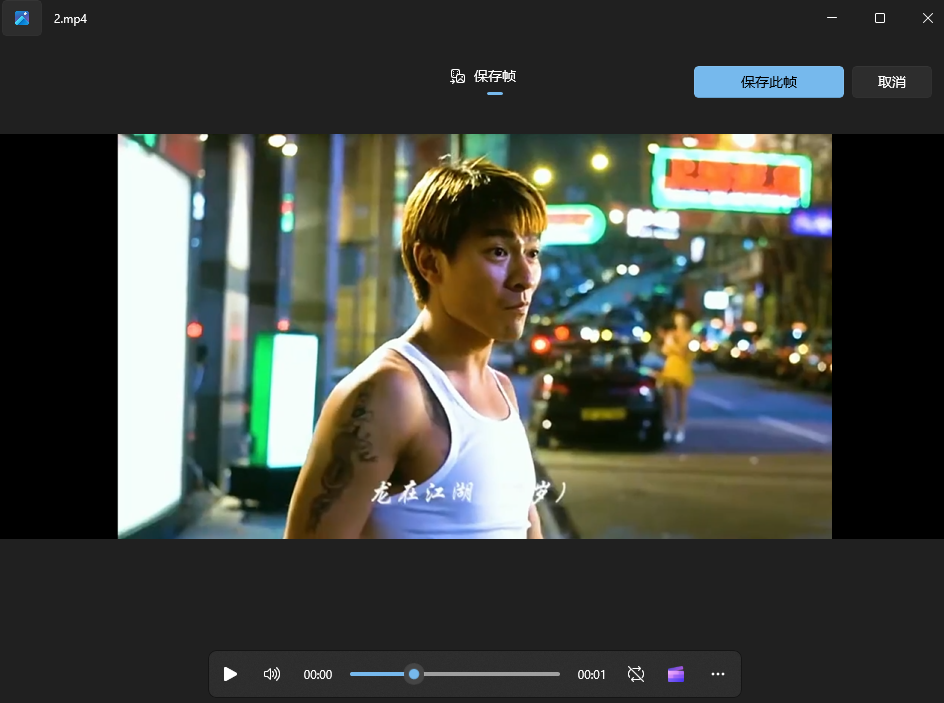This screenshot has height=703, width=944.
Task: Close the 2.mp4 window
Action: 927,18
